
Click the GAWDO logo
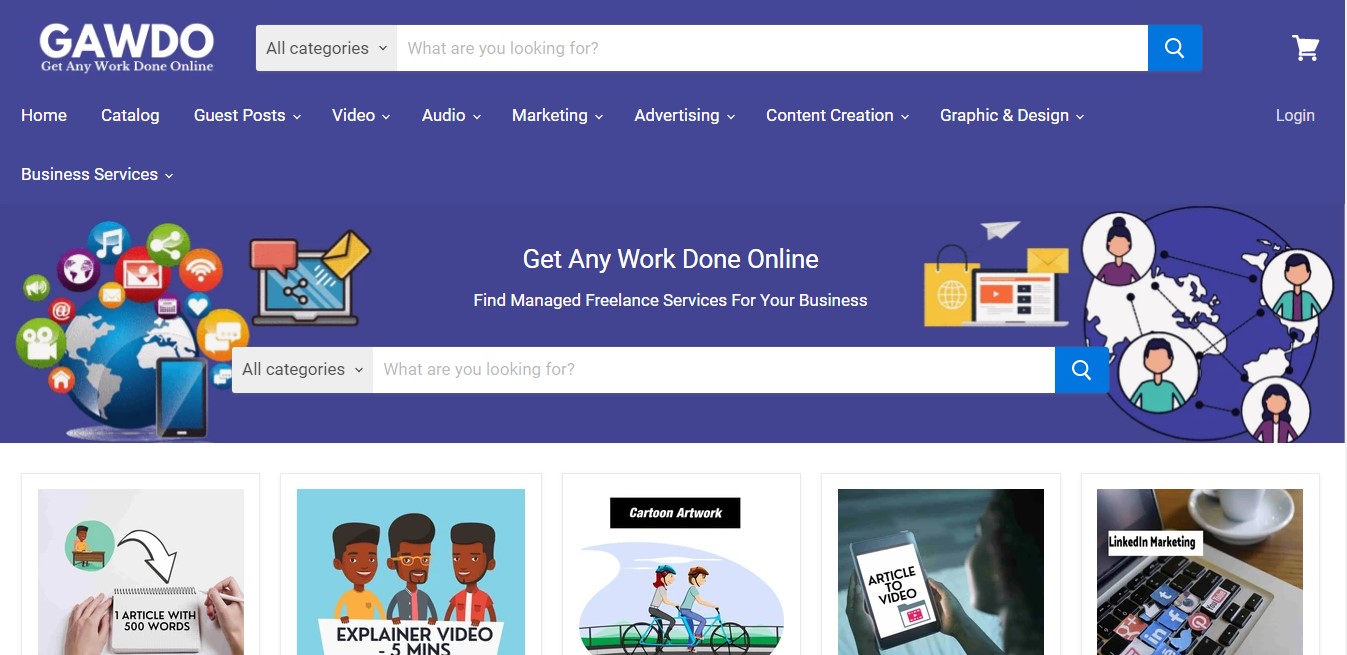[127, 48]
